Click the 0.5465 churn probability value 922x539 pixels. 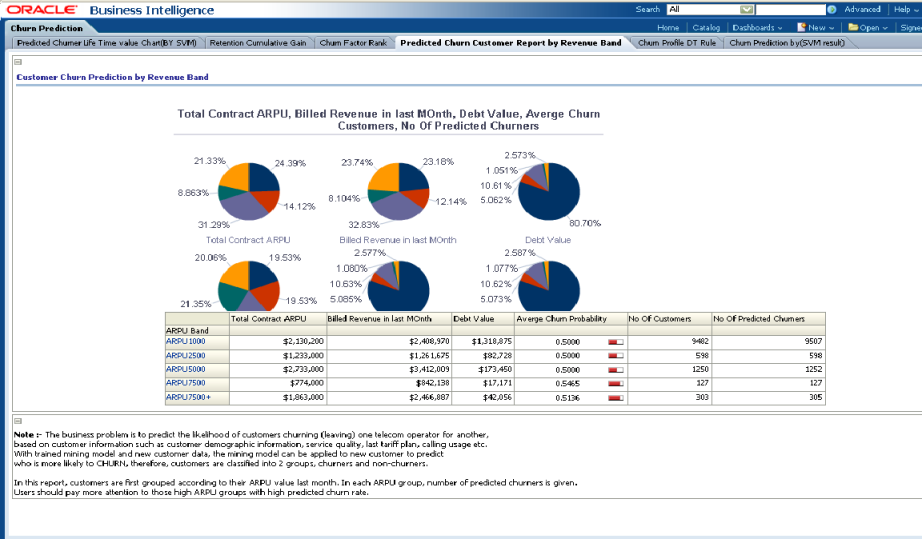(567, 383)
